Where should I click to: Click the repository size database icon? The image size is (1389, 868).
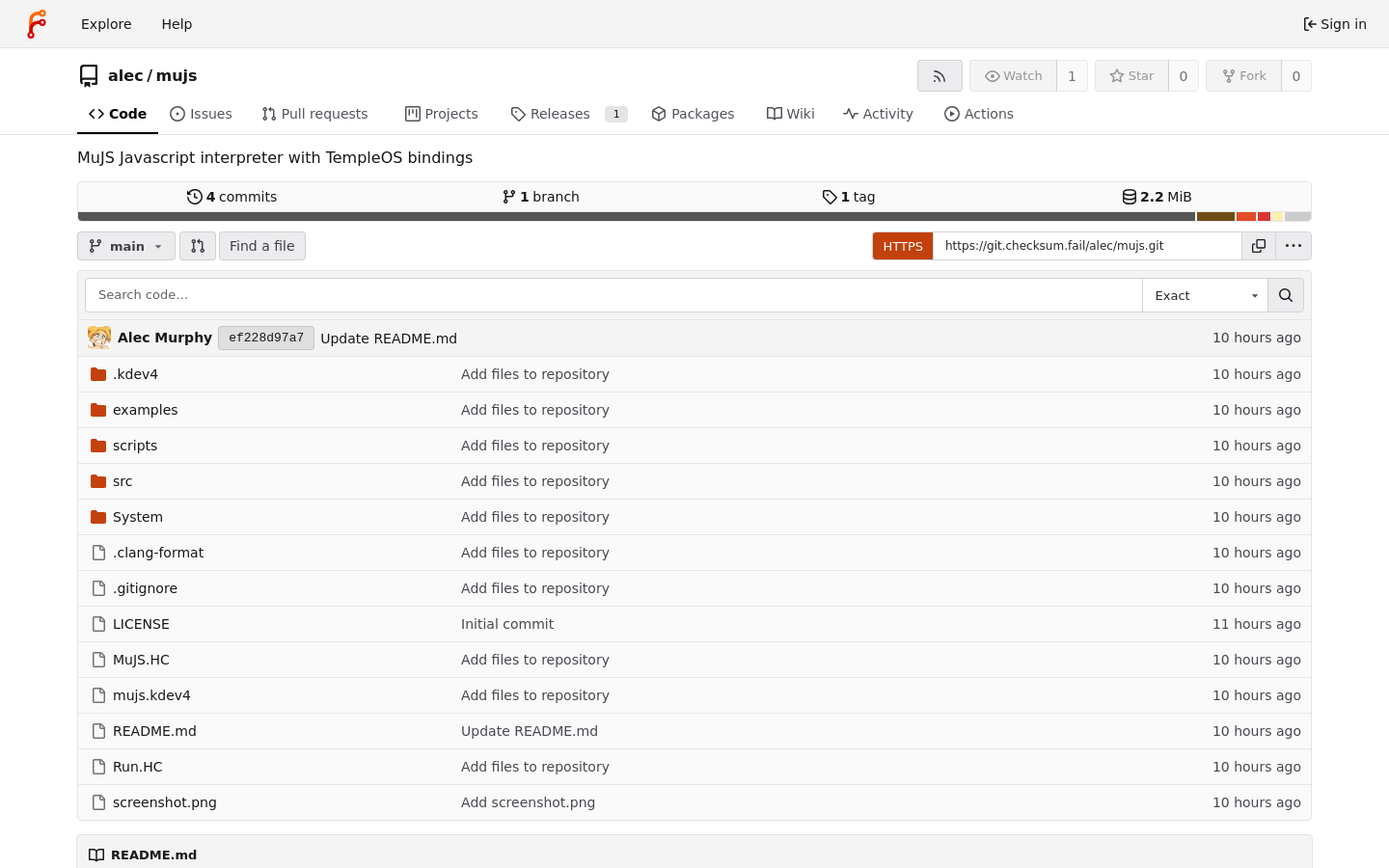coord(1130,197)
